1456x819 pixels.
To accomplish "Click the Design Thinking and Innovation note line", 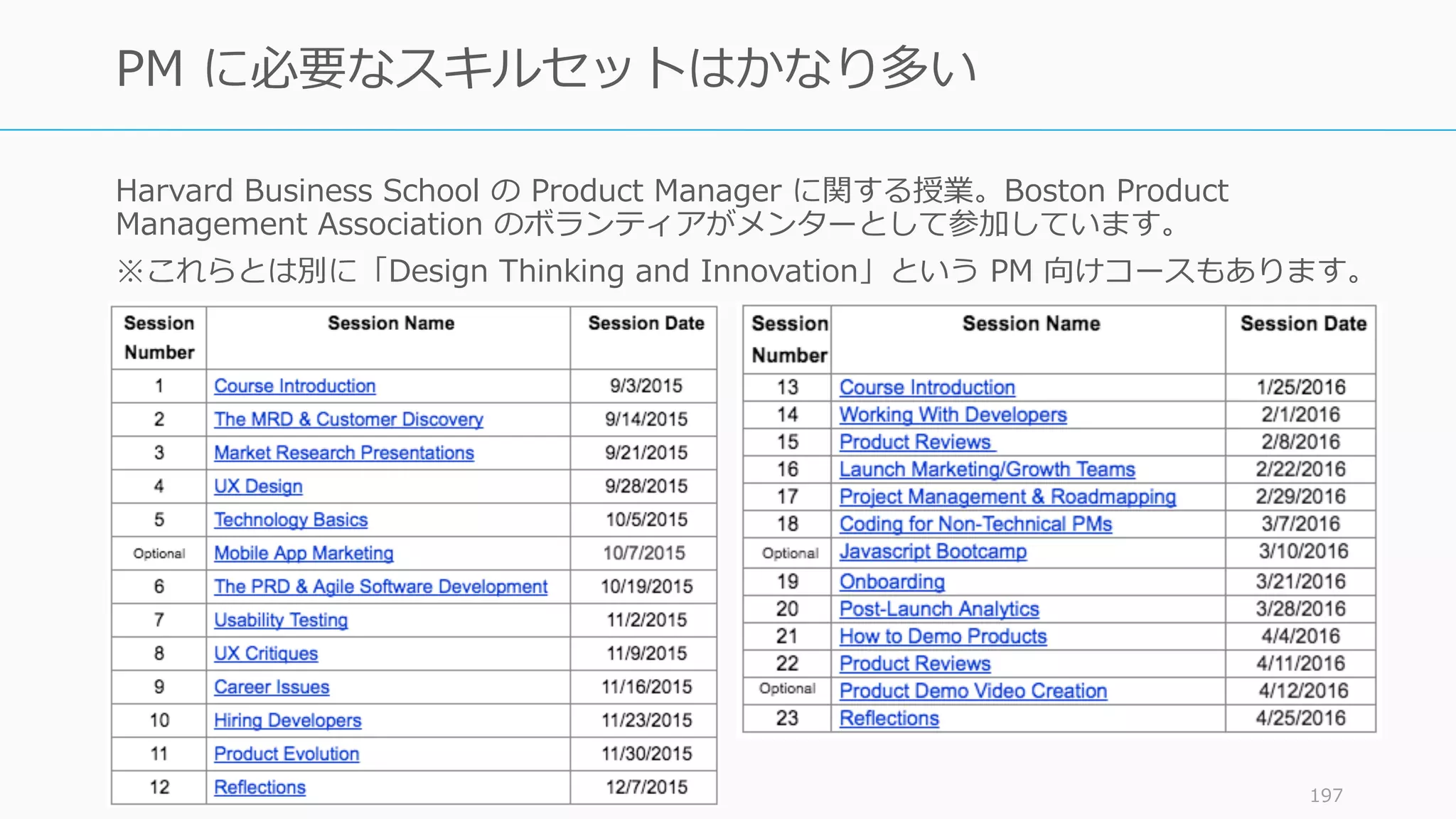I will pyautogui.click(x=739, y=271).
